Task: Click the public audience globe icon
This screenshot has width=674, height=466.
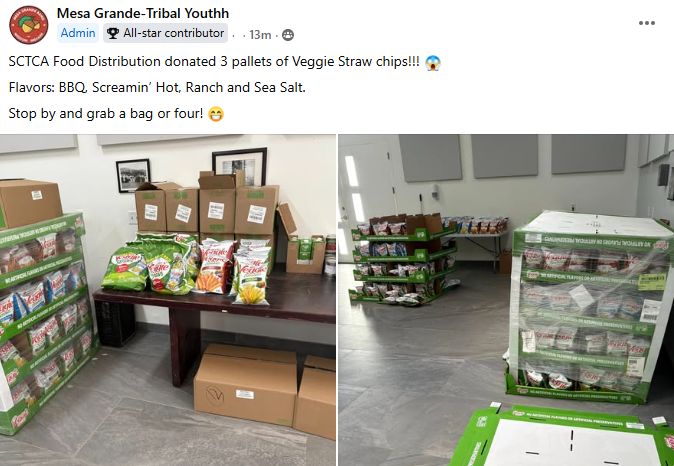Action: [x=288, y=35]
